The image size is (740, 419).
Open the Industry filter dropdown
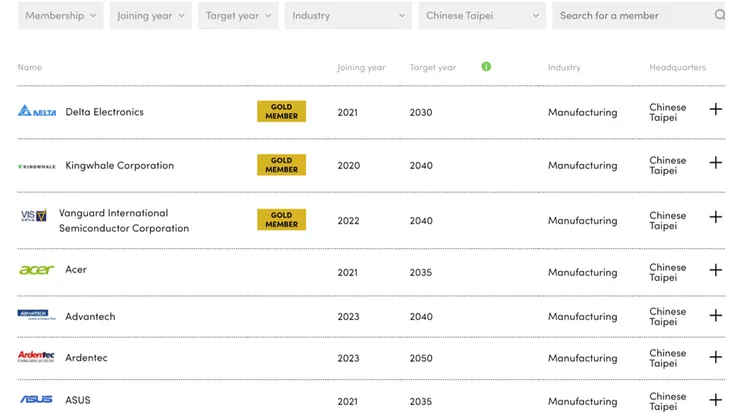pos(348,16)
